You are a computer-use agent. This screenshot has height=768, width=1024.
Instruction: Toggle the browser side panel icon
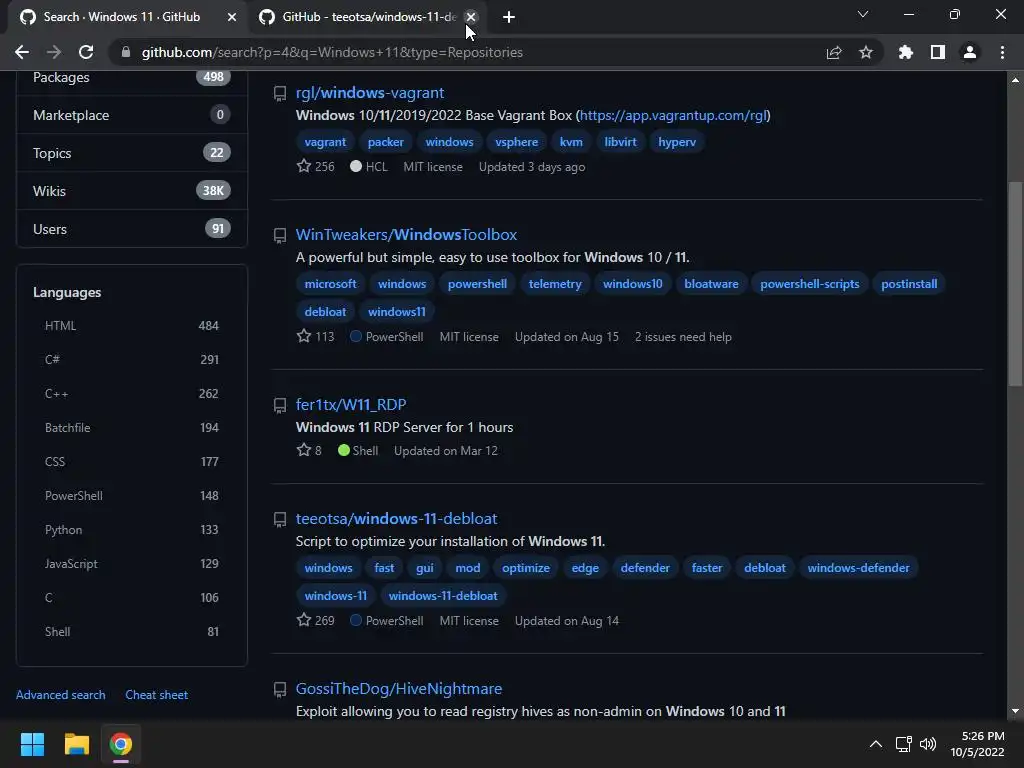coord(938,52)
